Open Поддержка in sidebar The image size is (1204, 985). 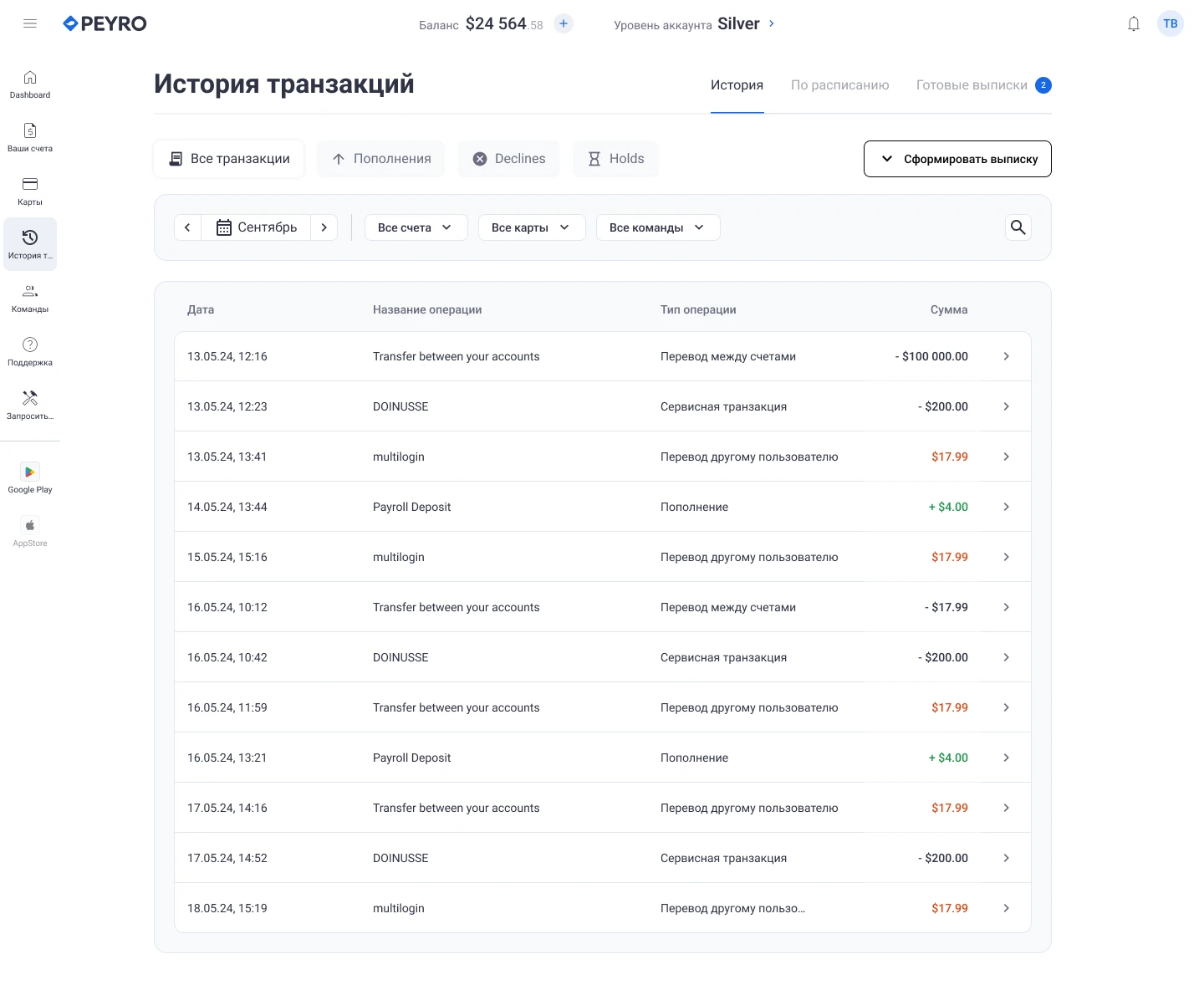(x=30, y=352)
